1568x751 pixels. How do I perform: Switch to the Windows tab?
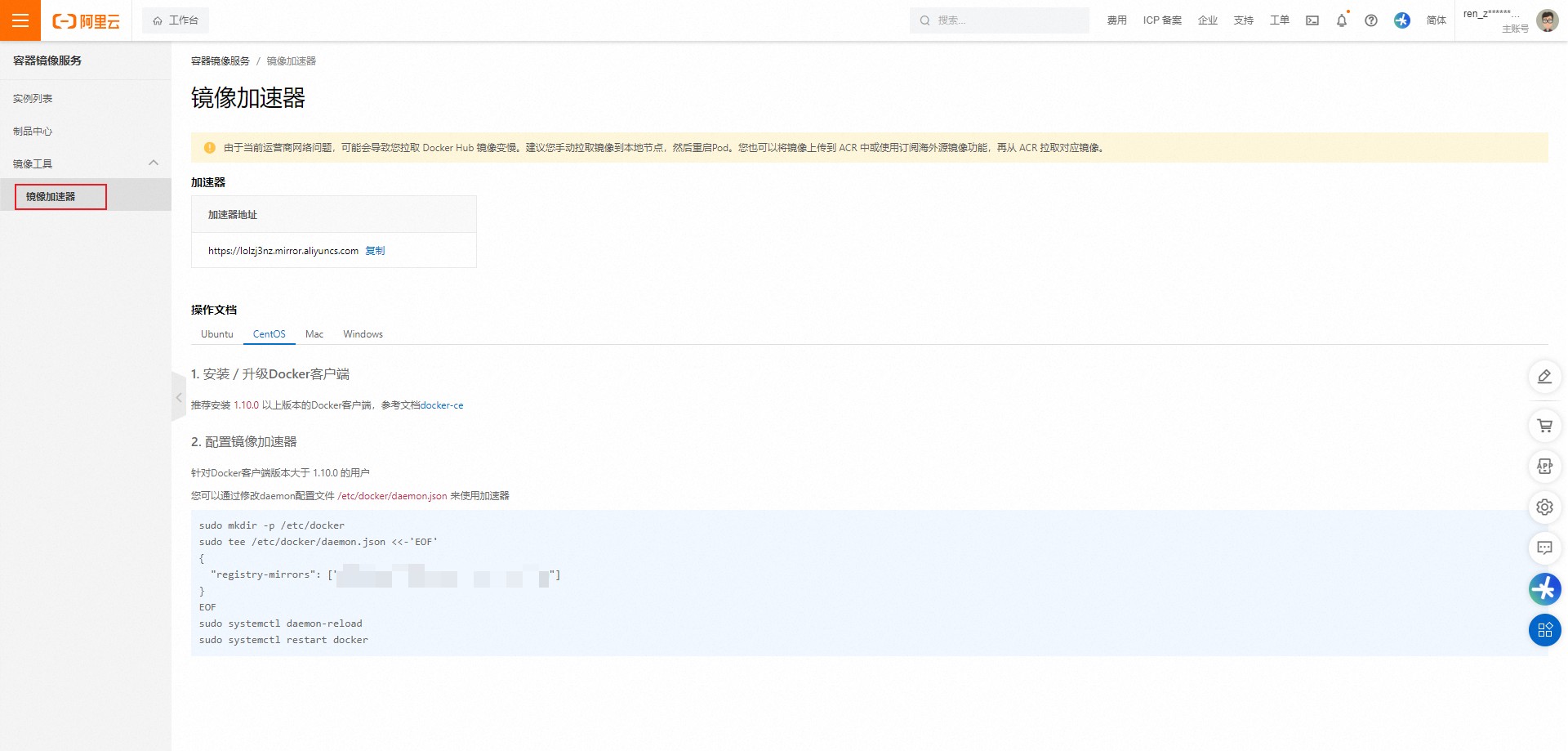pyautogui.click(x=363, y=334)
